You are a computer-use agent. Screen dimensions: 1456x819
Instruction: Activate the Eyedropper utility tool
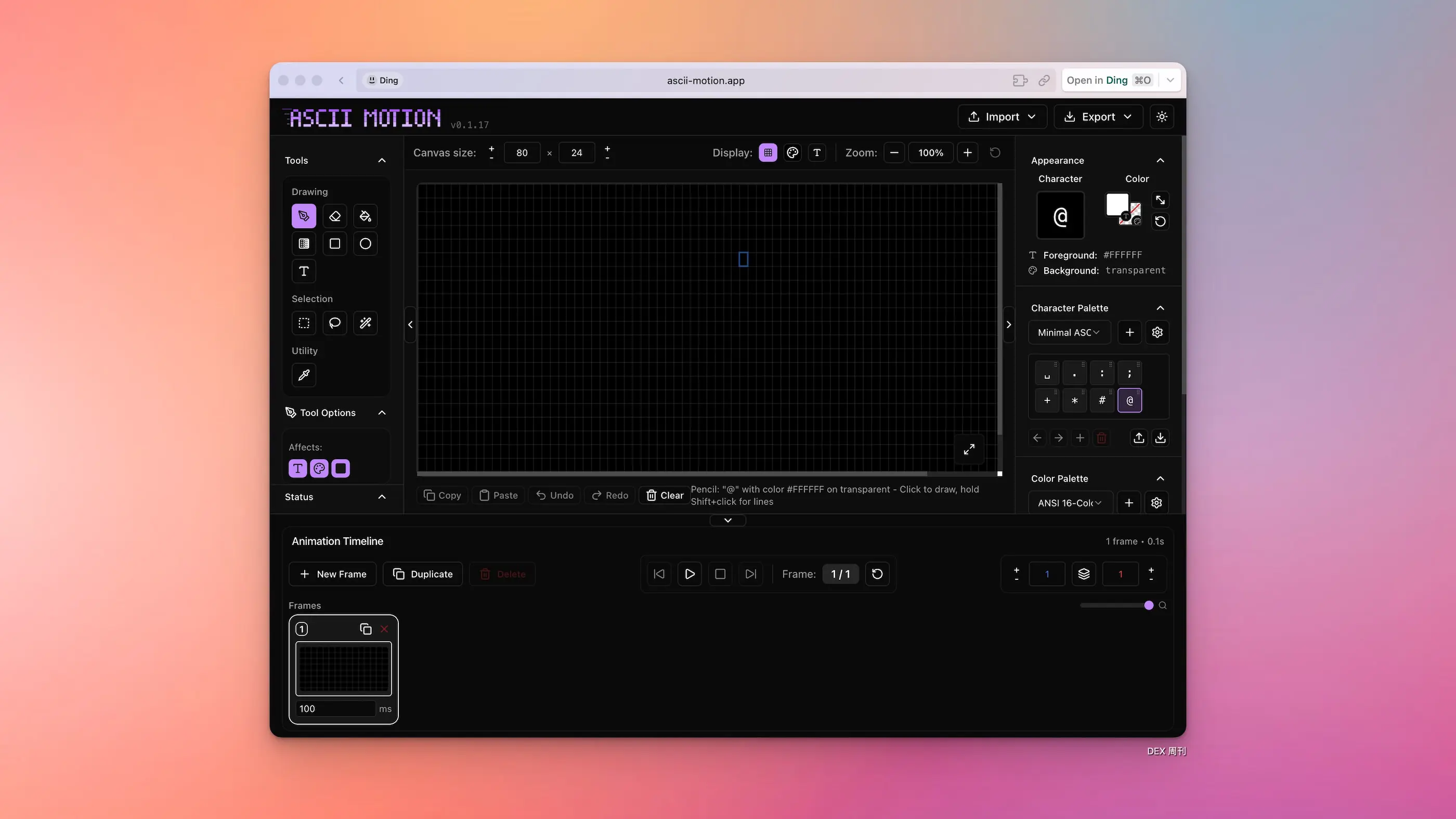(x=304, y=375)
